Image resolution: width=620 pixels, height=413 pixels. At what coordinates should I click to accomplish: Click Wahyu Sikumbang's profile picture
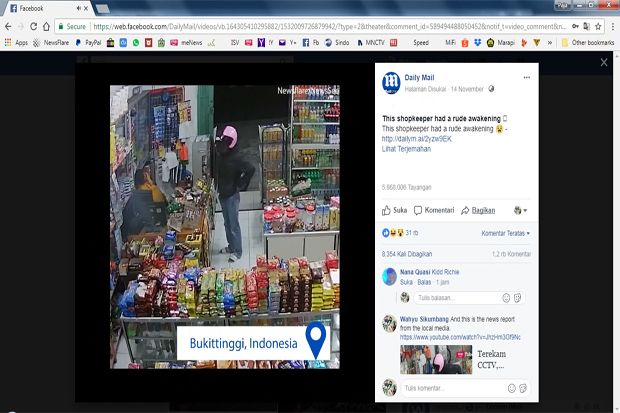point(389,324)
